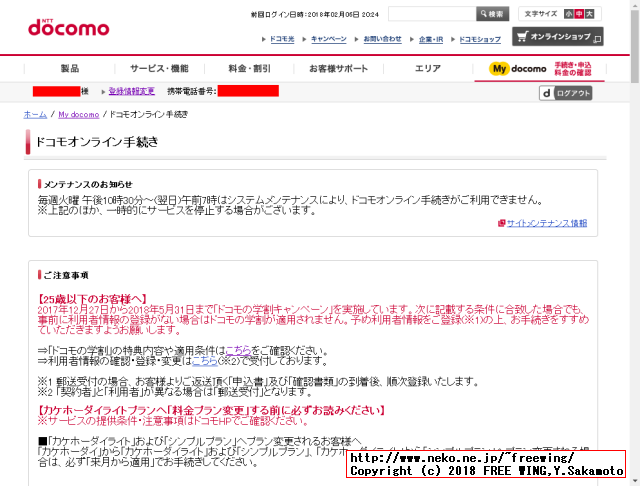Set text size to small (小)
This screenshot has width=640, height=486.
coord(569,14)
